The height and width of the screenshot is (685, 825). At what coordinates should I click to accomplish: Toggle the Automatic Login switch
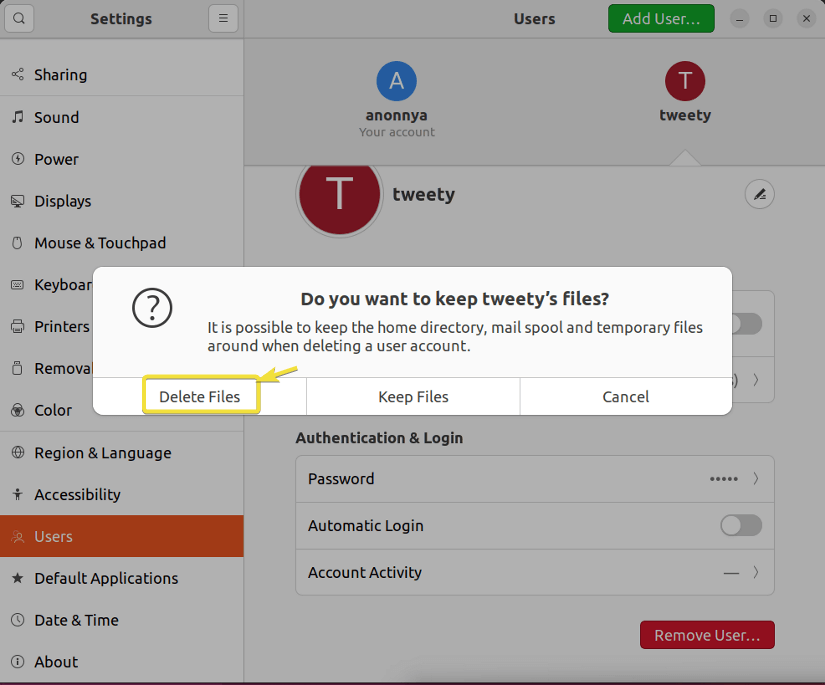click(x=741, y=525)
